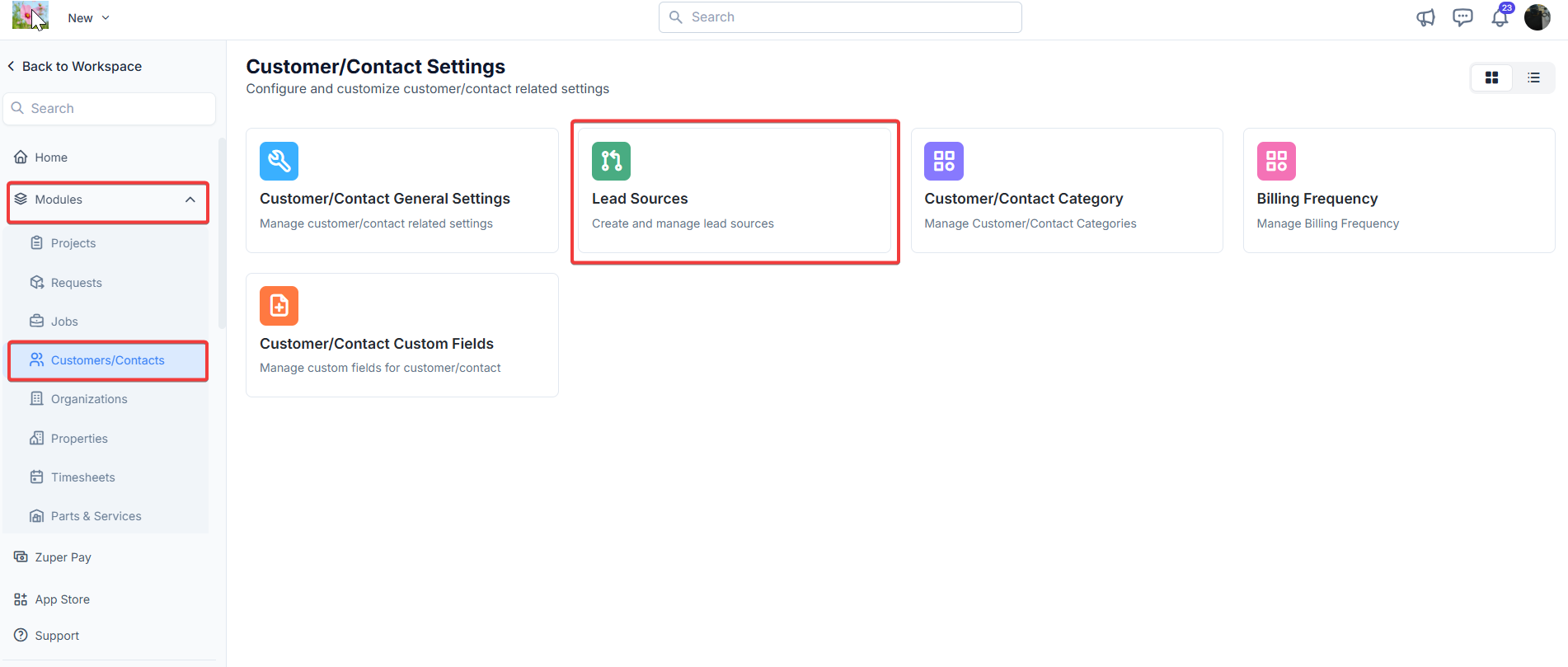
Task: Open the notifications bell icon
Action: point(1500,16)
